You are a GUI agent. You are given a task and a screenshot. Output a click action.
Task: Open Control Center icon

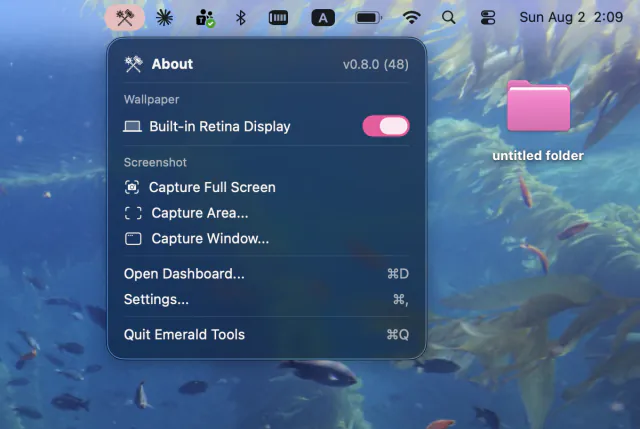(488, 18)
